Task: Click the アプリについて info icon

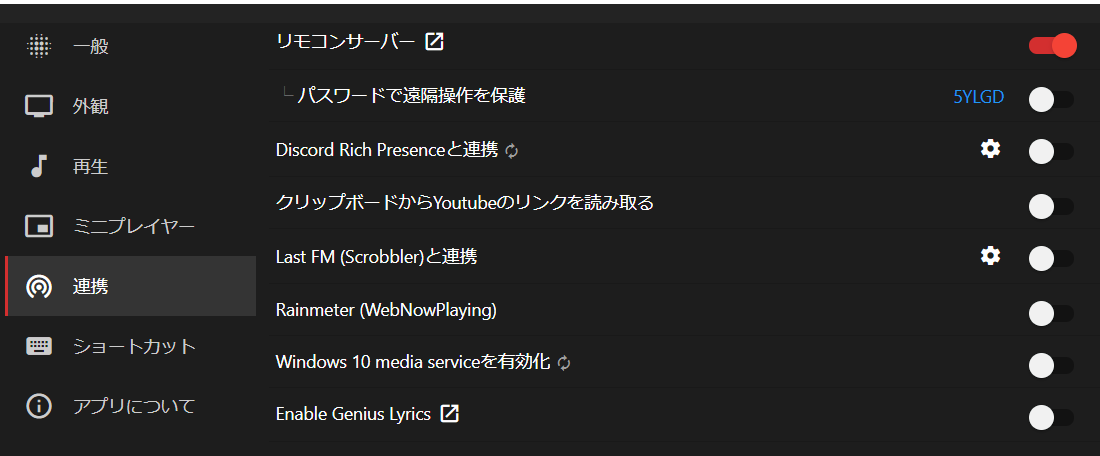Action: pyautogui.click(x=39, y=407)
